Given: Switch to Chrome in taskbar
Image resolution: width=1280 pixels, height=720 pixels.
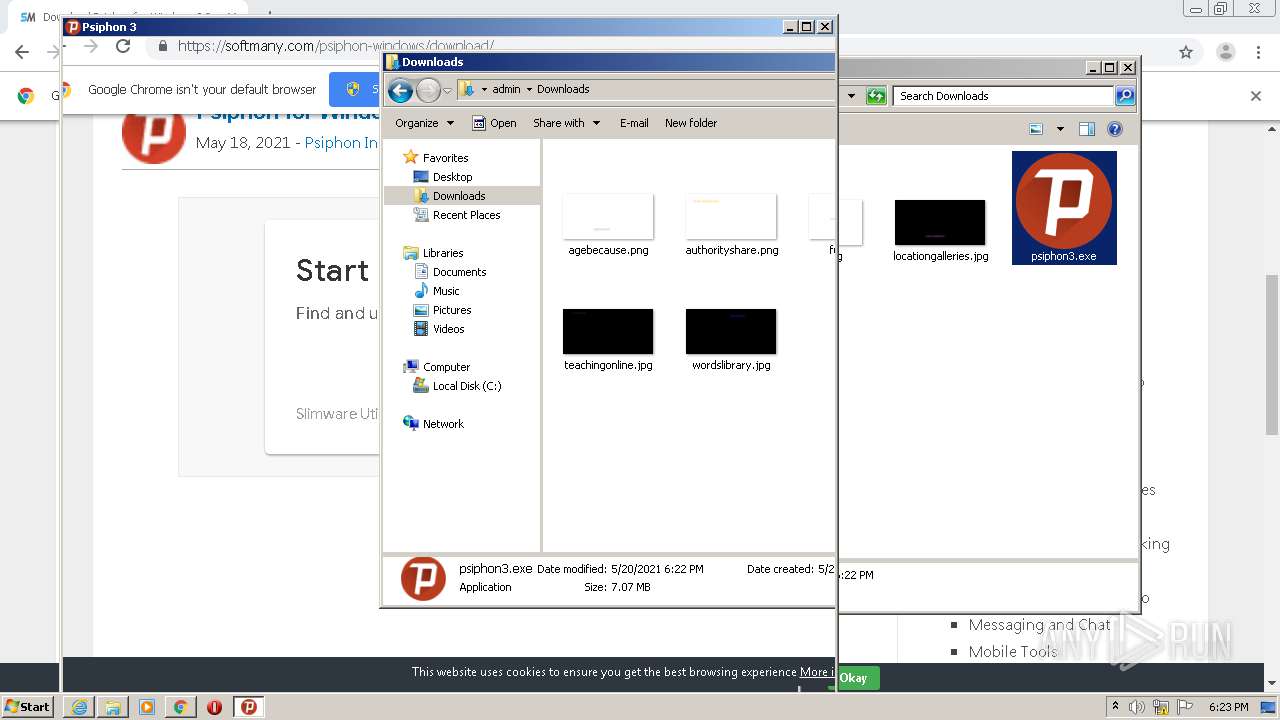Looking at the screenshot, I should point(180,707).
